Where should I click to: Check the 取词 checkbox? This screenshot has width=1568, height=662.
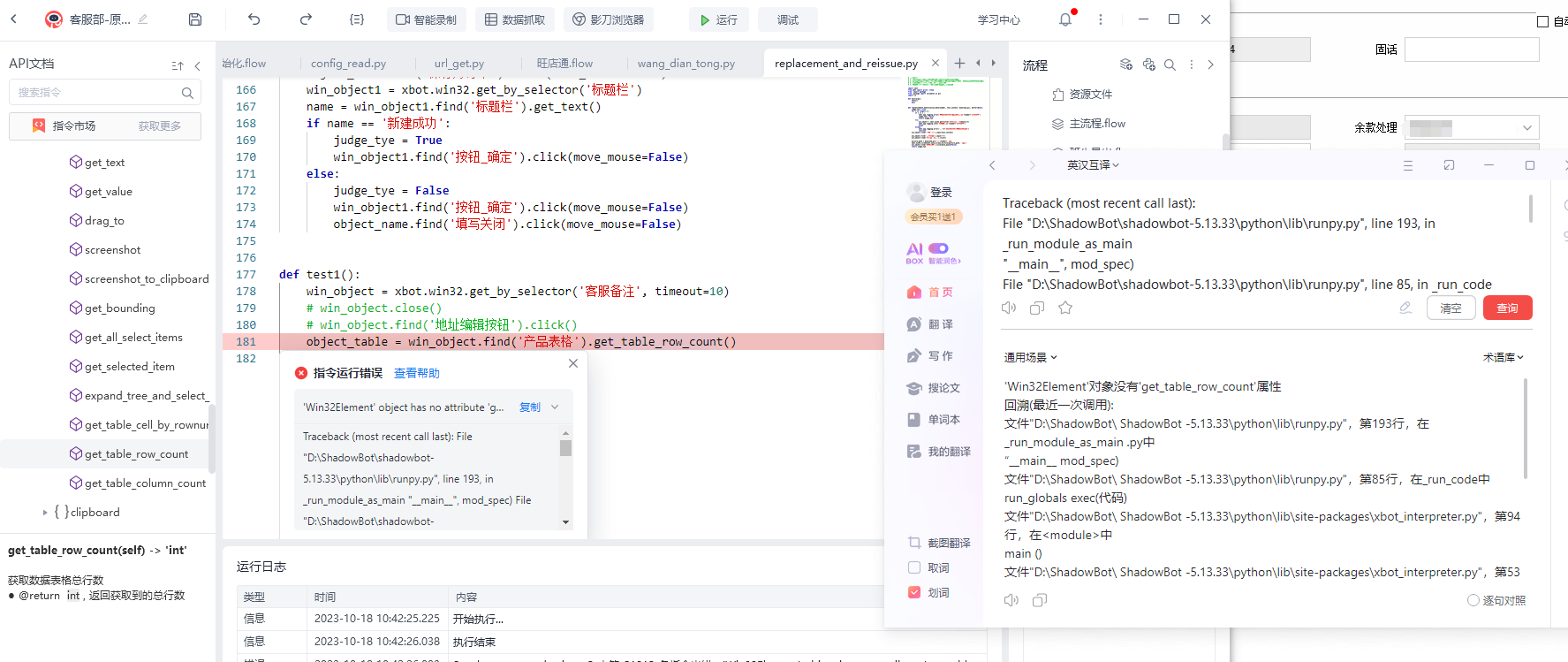914,567
